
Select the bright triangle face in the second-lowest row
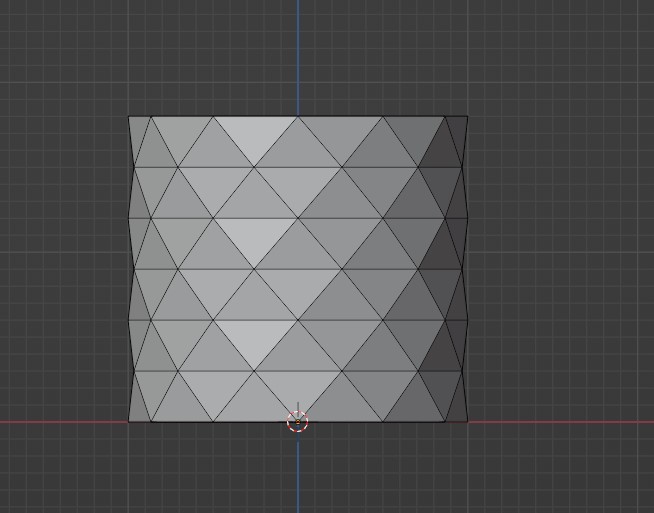tap(255, 335)
